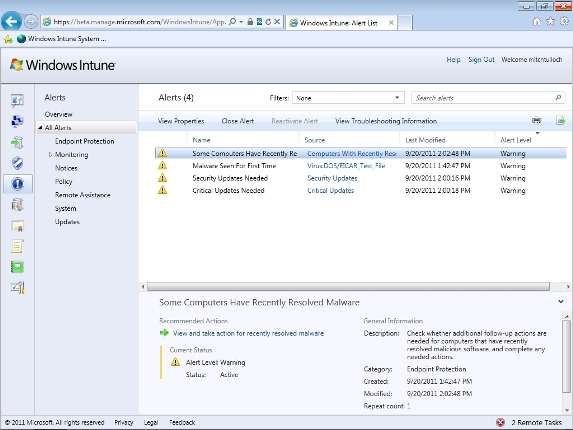Viewport: 573px width, 430px height.
Task: Open the System Overview workspace icon
Action: point(17,100)
